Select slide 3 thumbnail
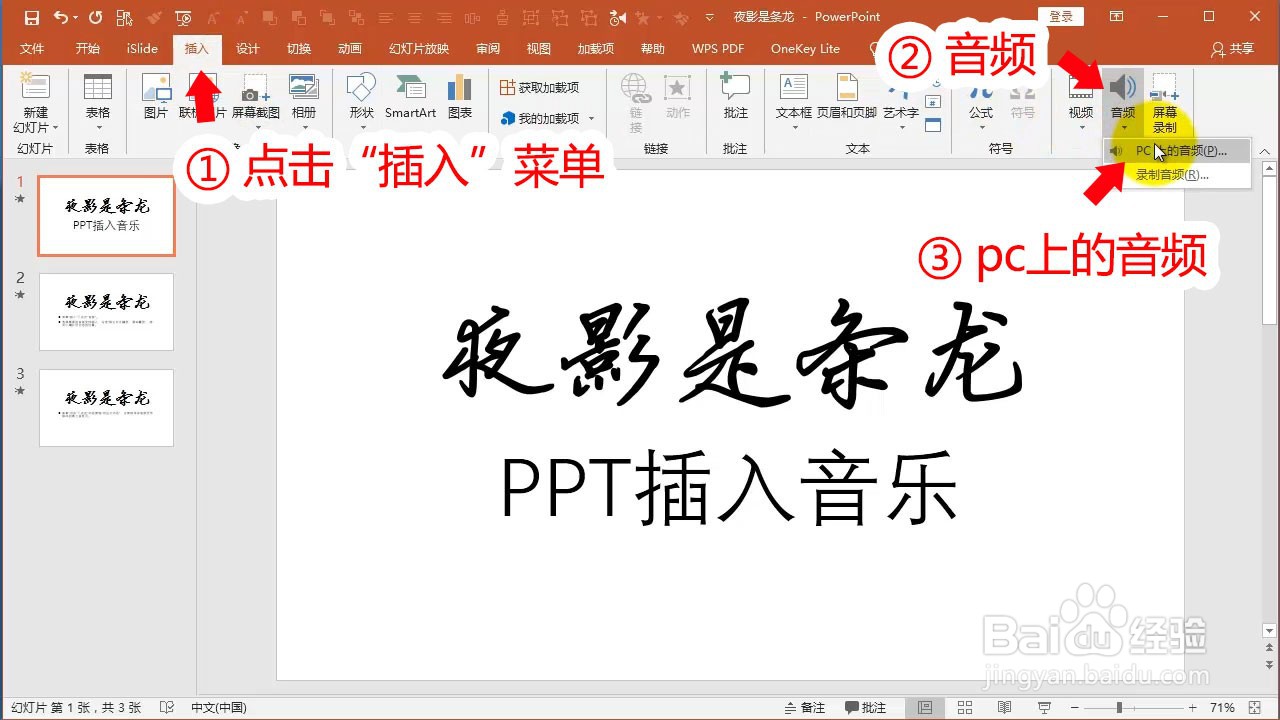Image resolution: width=1280 pixels, height=720 pixels. [x=106, y=408]
